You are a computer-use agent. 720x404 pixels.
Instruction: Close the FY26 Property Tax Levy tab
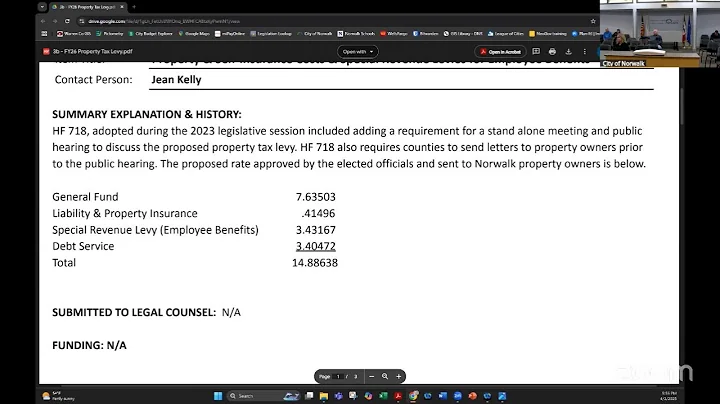122,7
